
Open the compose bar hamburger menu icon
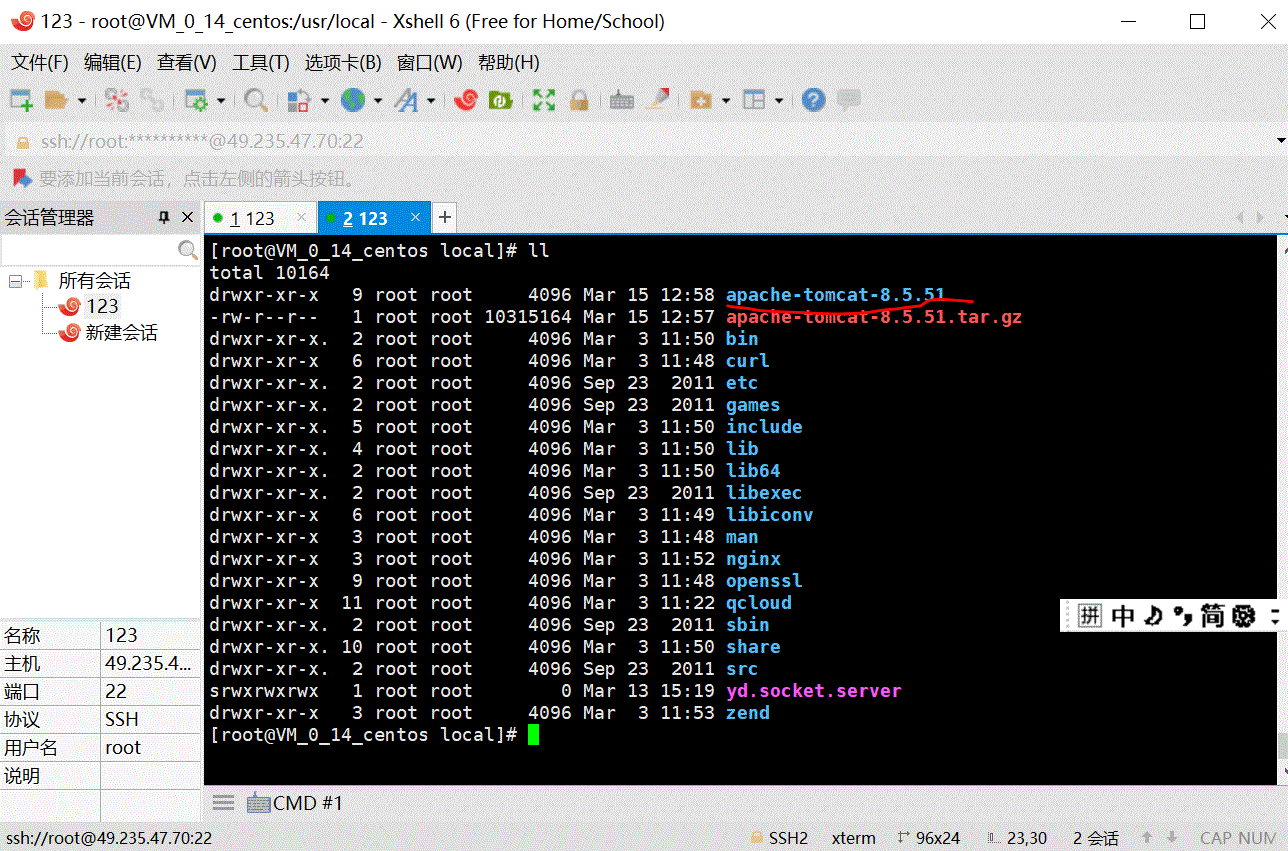pyautogui.click(x=224, y=803)
